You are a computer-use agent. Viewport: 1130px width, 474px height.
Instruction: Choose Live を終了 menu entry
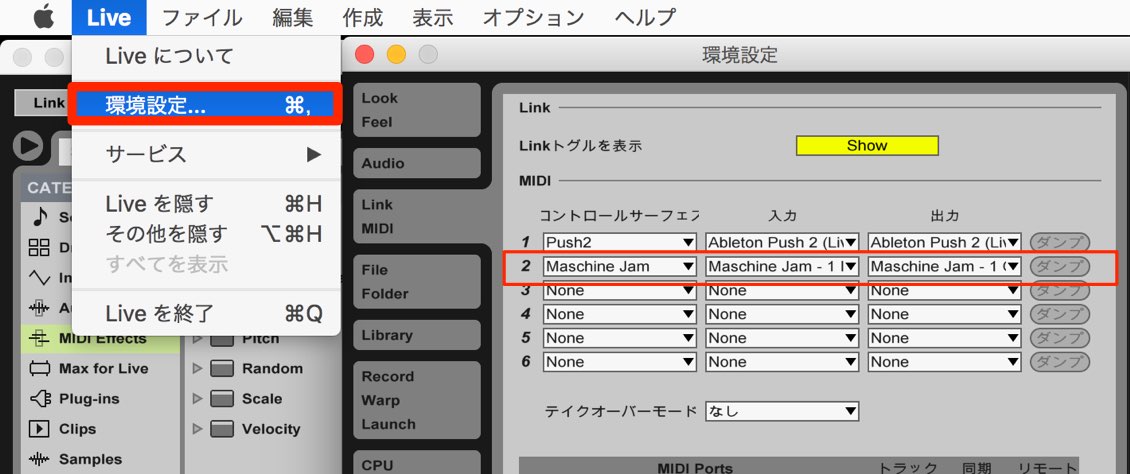coord(206,313)
